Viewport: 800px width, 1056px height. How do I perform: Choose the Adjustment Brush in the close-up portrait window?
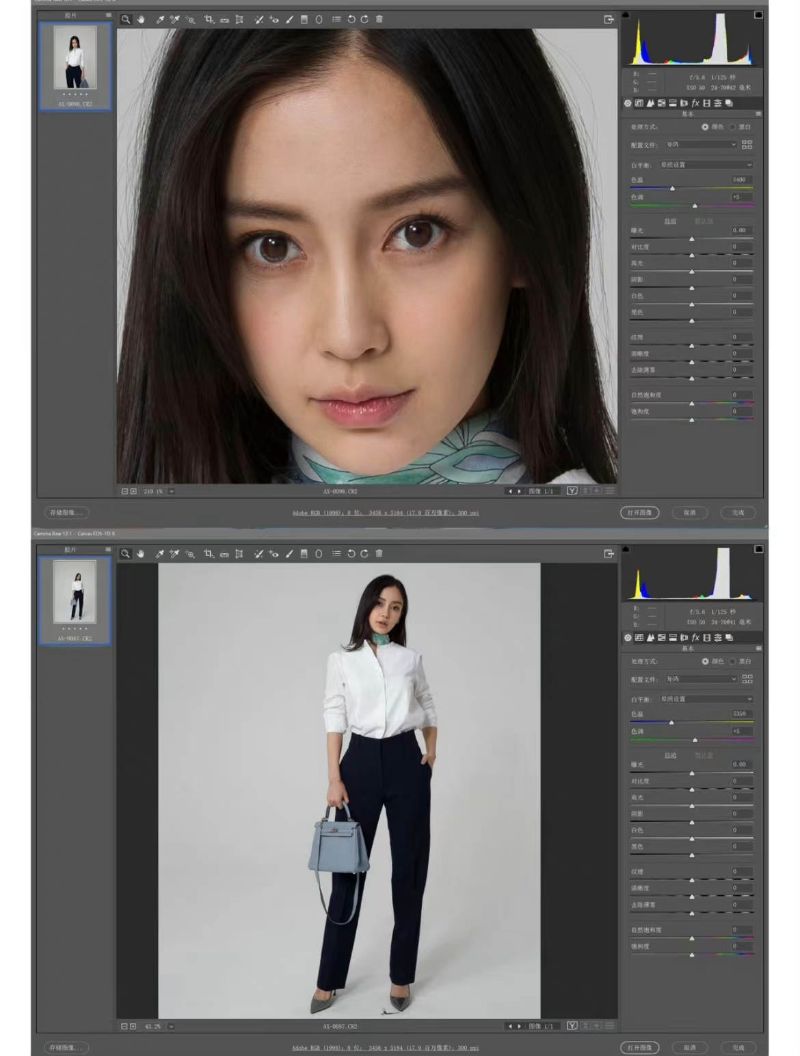(289, 19)
